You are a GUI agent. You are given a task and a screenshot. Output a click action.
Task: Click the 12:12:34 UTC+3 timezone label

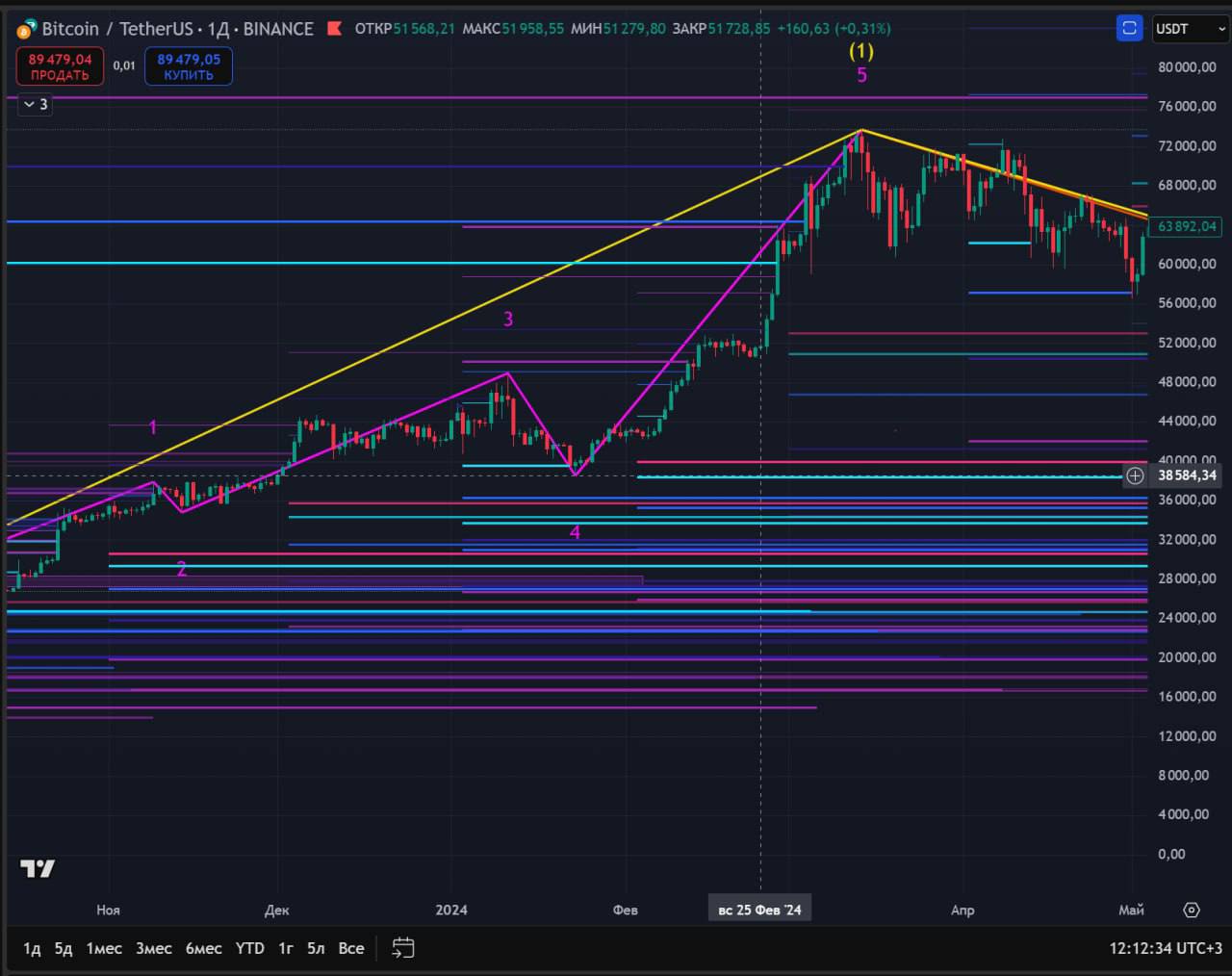(1166, 948)
